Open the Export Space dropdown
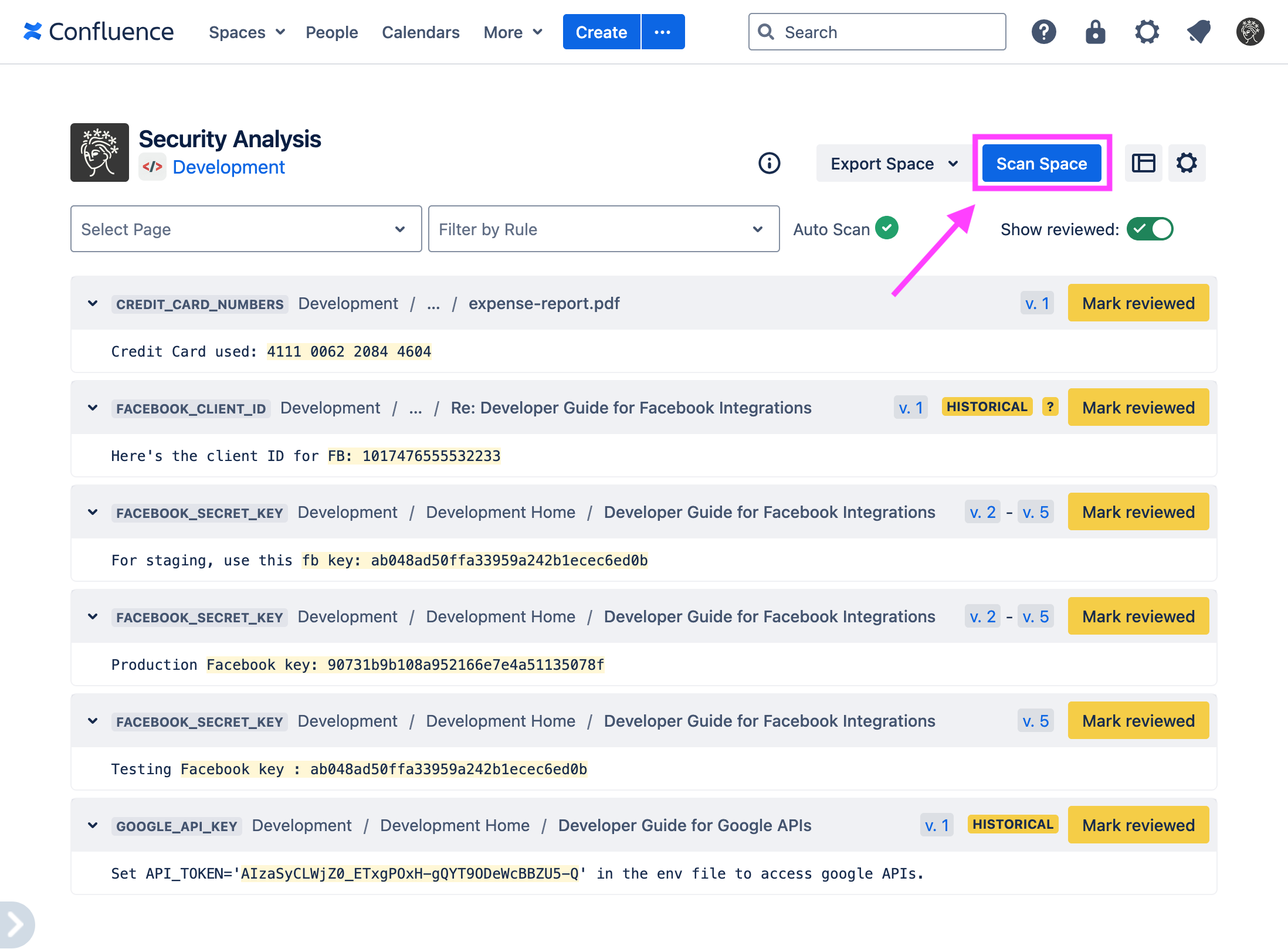This screenshot has width=1288, height=949. coord(891,164)
